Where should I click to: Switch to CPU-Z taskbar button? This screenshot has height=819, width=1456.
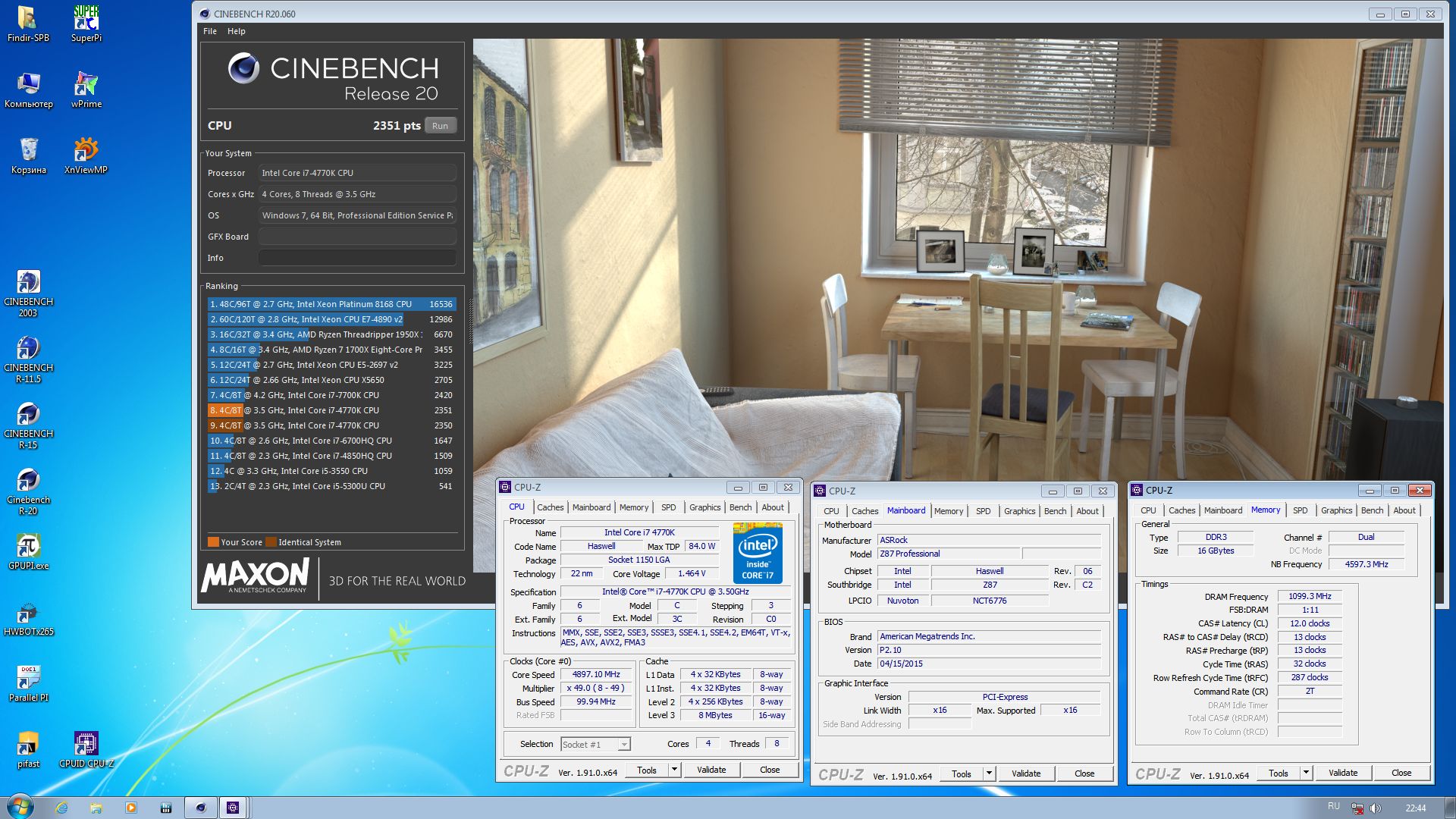(233, 808)
